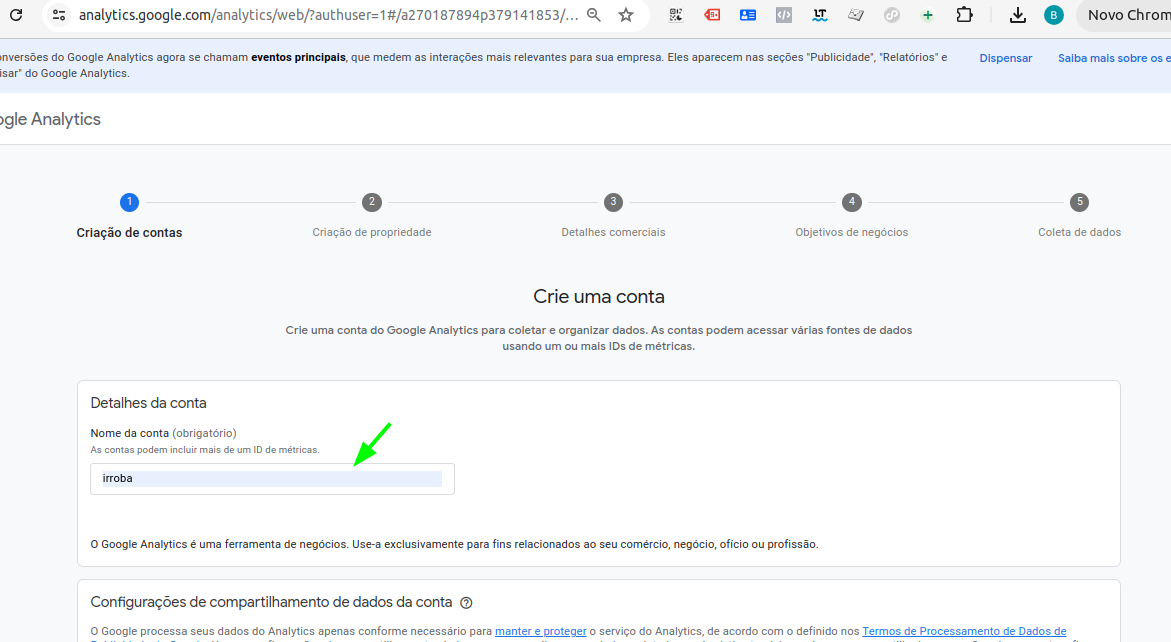The image size is (1171, 642).
Task: Open the gray link circle extension icon
Action: pos(891,15)
